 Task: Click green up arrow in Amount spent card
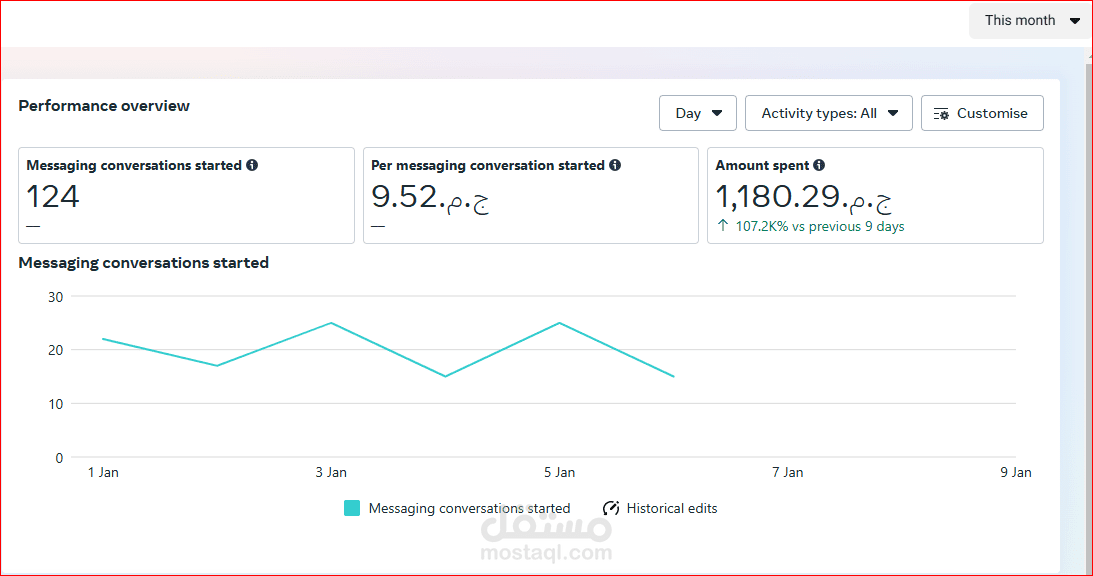[723, 226]
